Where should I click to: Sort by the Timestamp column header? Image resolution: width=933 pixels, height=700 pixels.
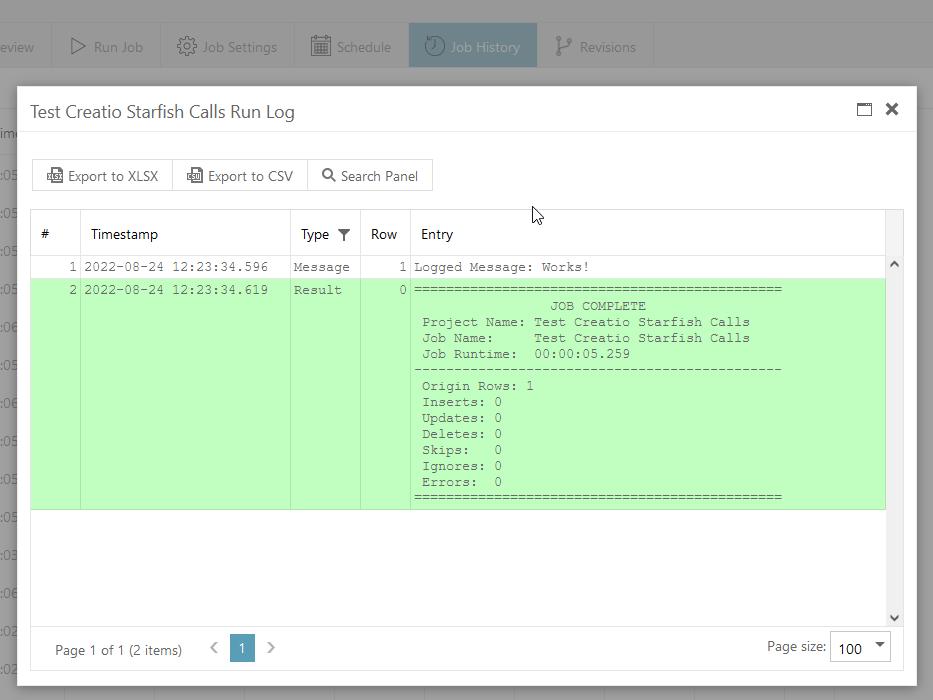tap(124, 234)
